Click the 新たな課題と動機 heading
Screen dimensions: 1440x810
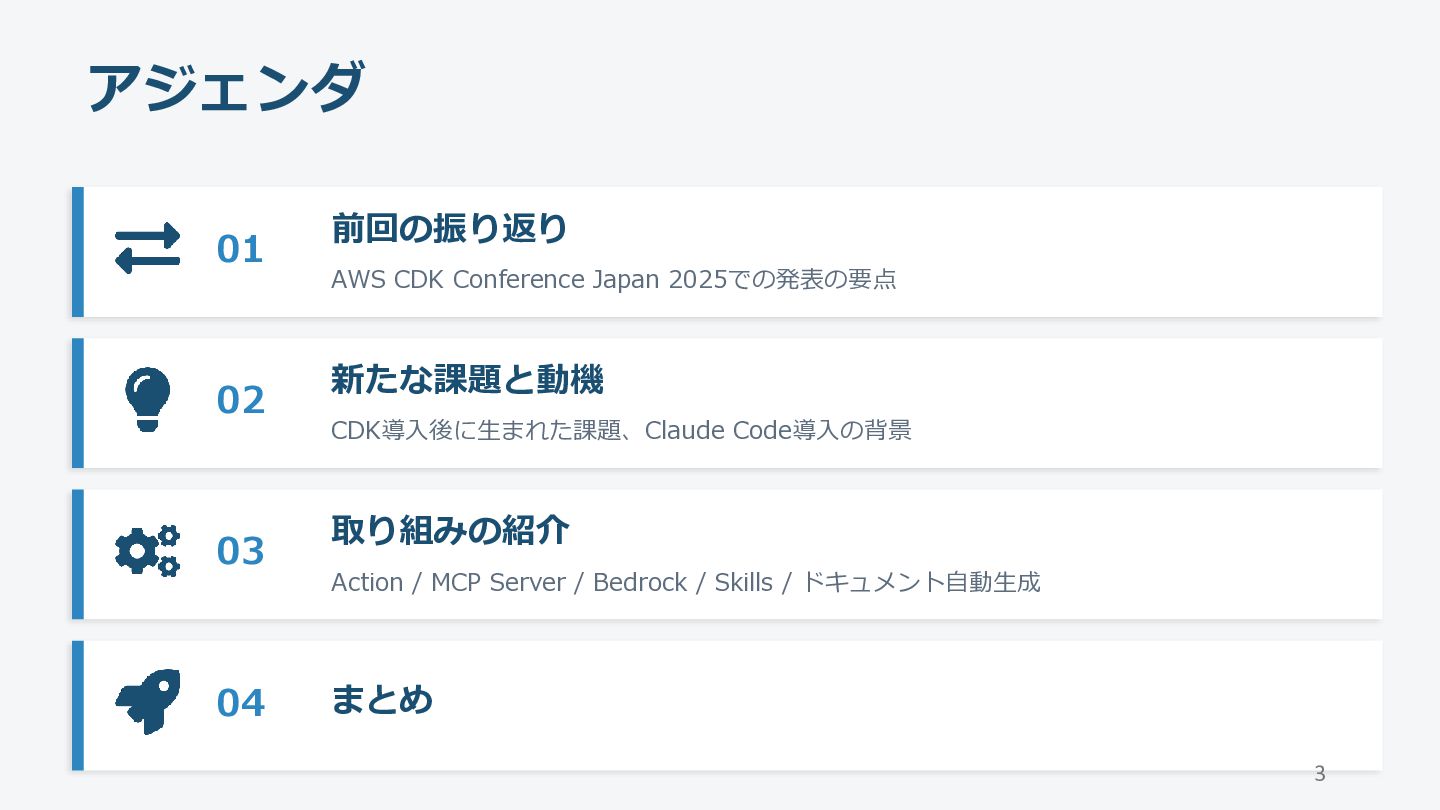coord(467,380)
